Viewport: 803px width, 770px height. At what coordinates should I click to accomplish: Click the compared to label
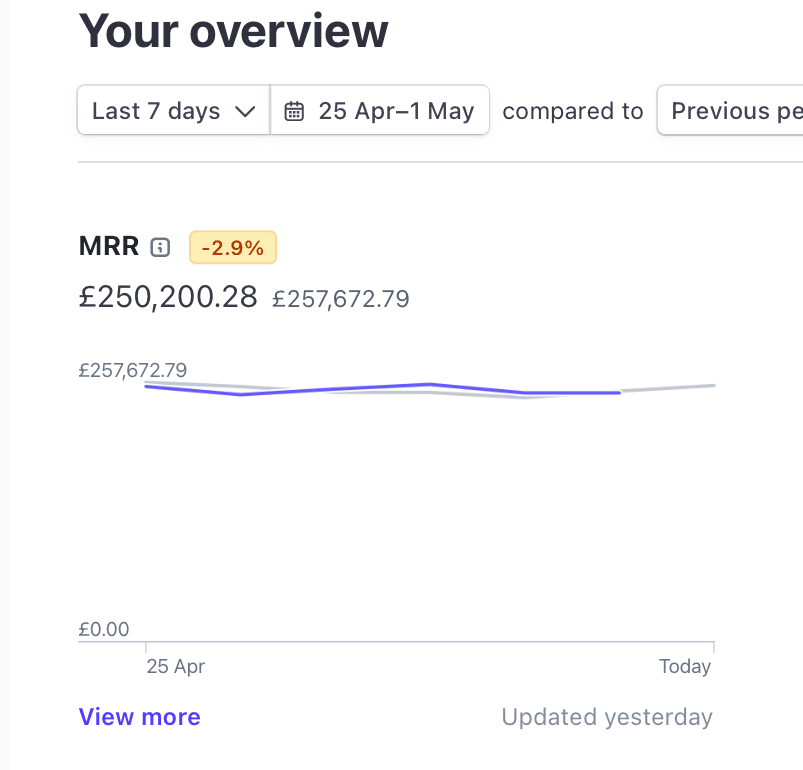point(572,111)
